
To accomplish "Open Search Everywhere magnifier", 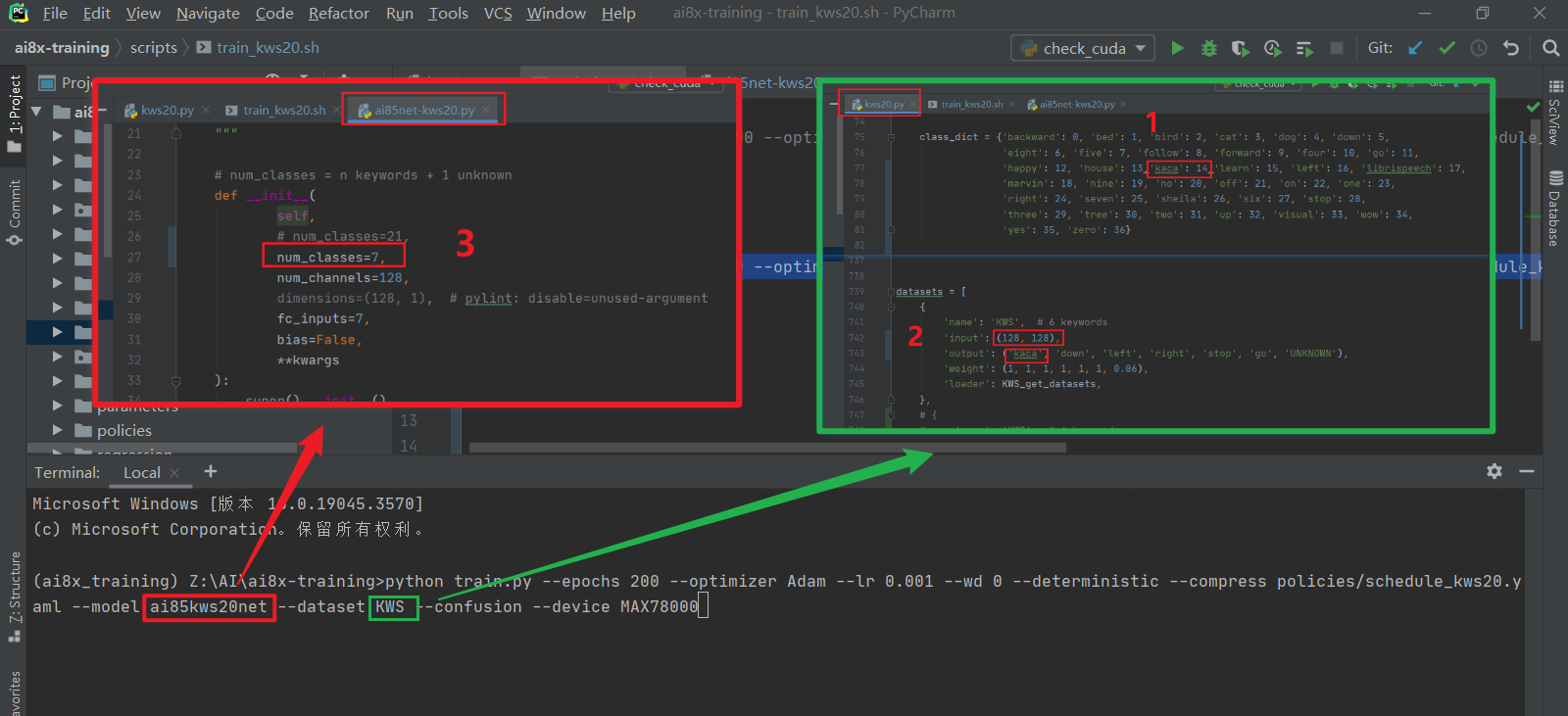I will point(1550,48).
